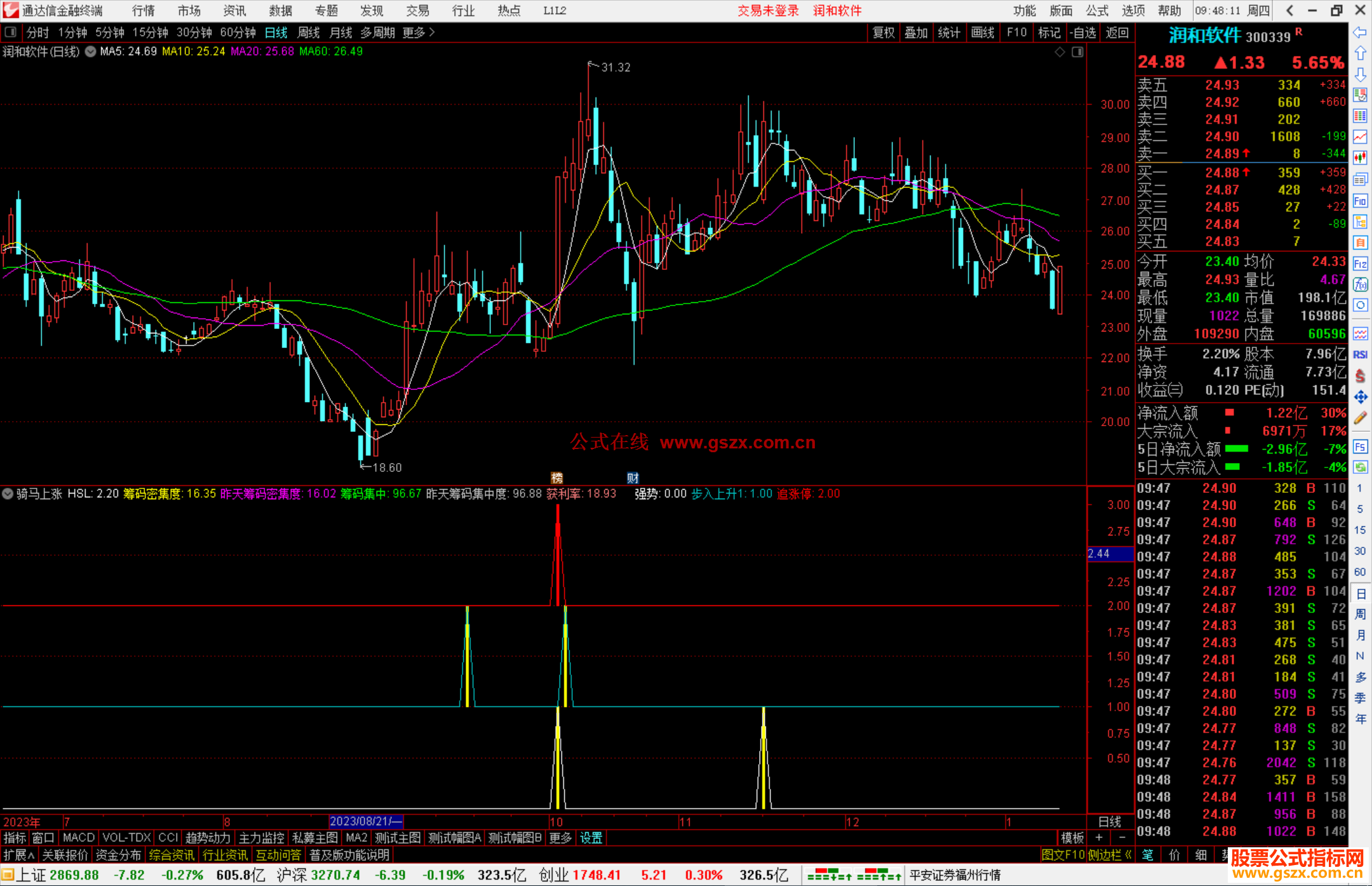
Task: Click the candlestick chart sidebar icon
Action: click(1360, 157)
